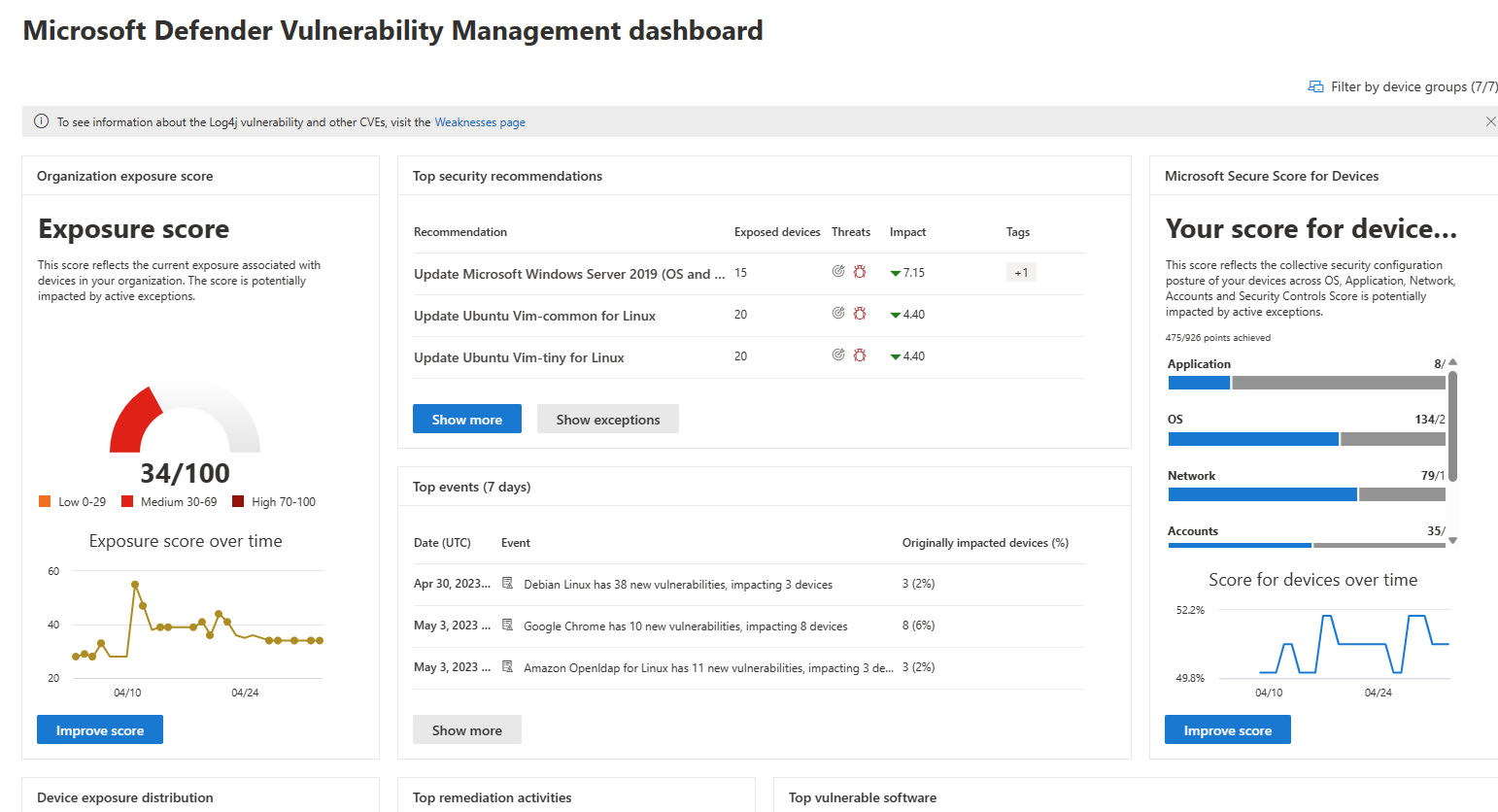Viewport: 1498px width, 812px height.
Task: Click the Device exposure distribution card header
Action: 125,797
